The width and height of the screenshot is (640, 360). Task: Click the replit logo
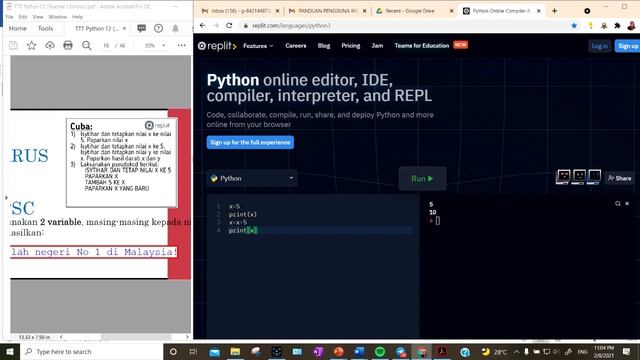217,46
